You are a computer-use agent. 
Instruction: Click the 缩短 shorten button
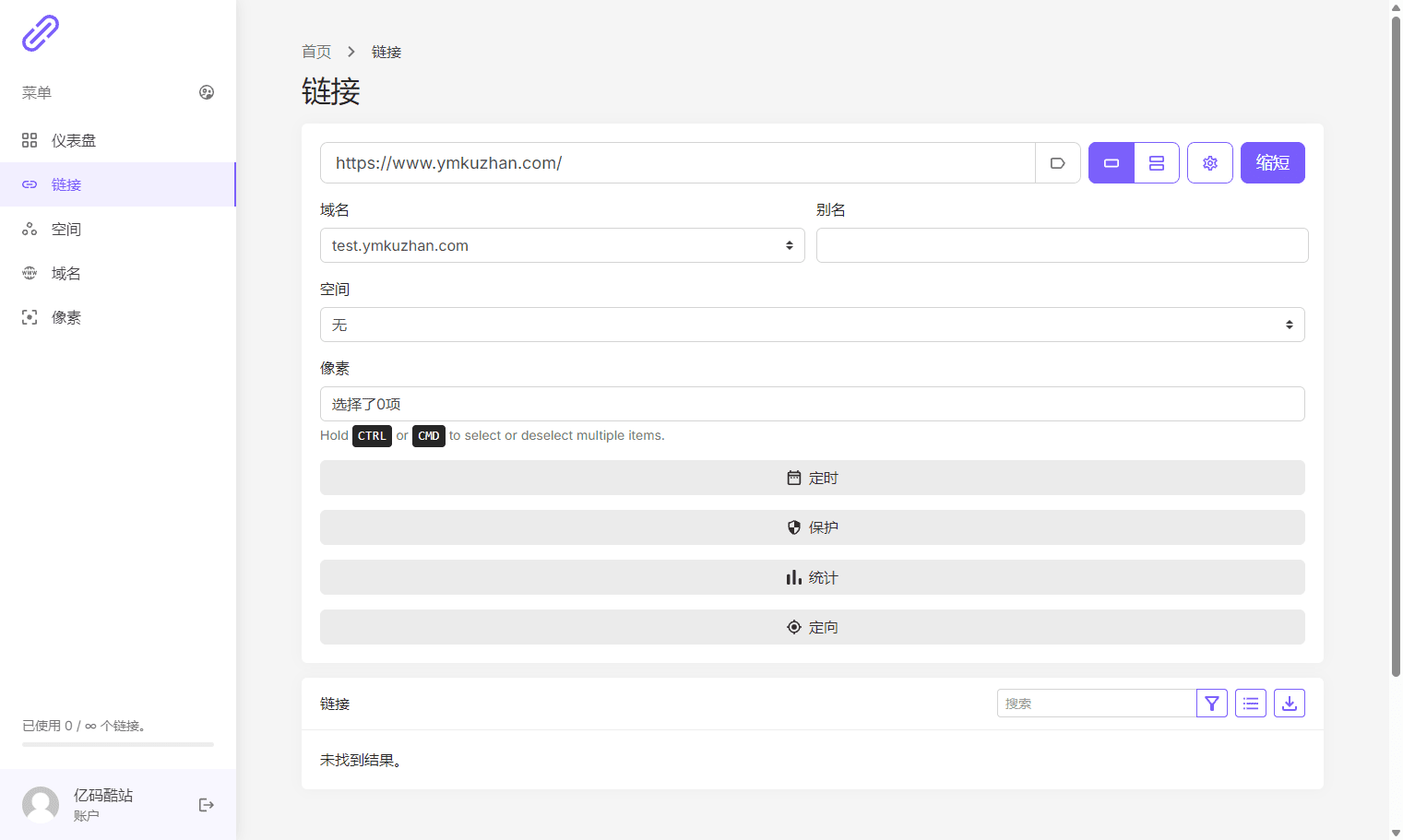tap(1273, 163)
